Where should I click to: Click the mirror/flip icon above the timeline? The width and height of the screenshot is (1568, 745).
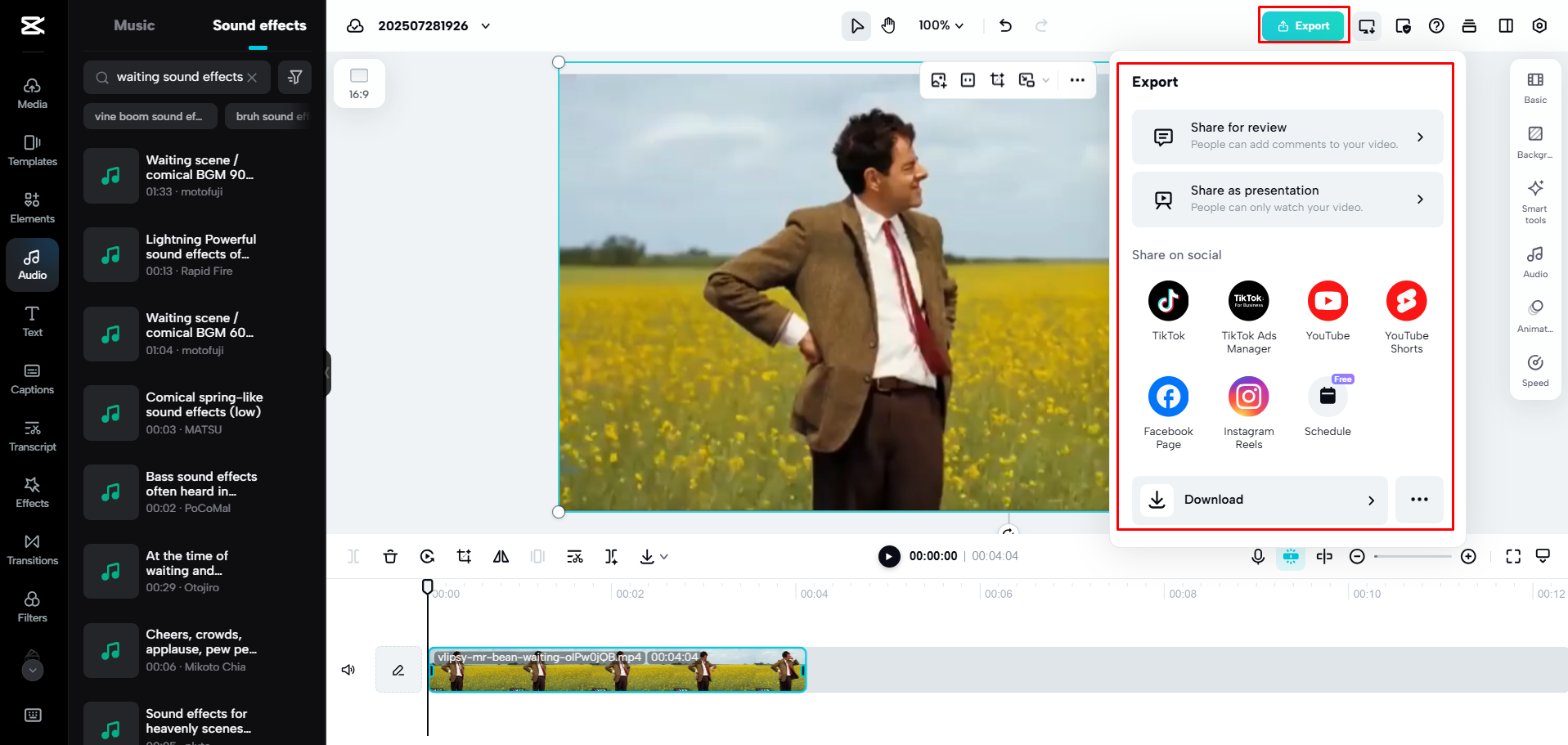tap(501, 556)
